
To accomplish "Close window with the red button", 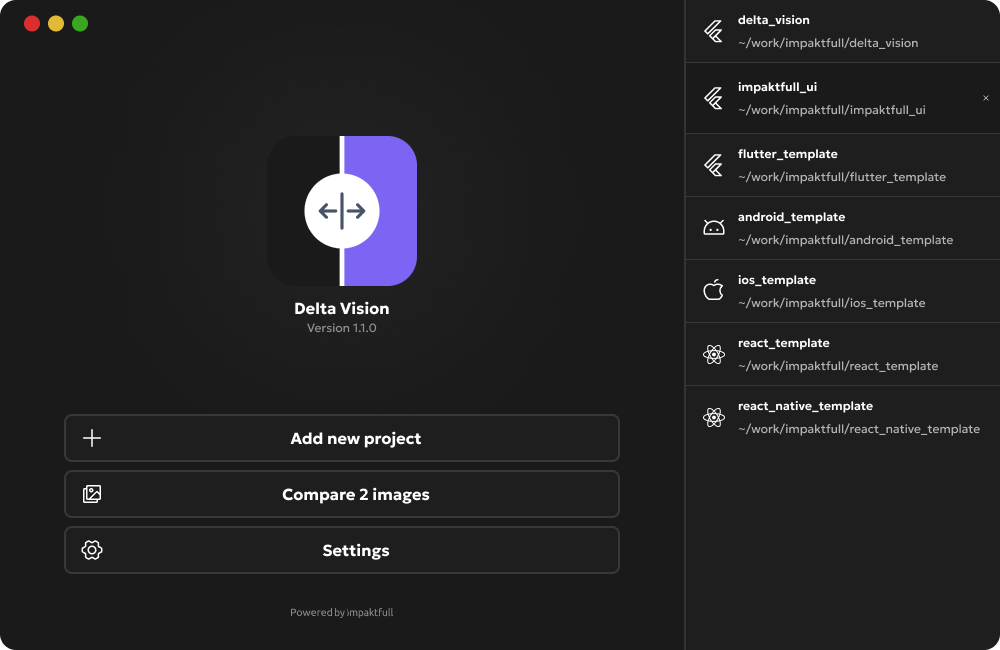I will click(32, 24).
